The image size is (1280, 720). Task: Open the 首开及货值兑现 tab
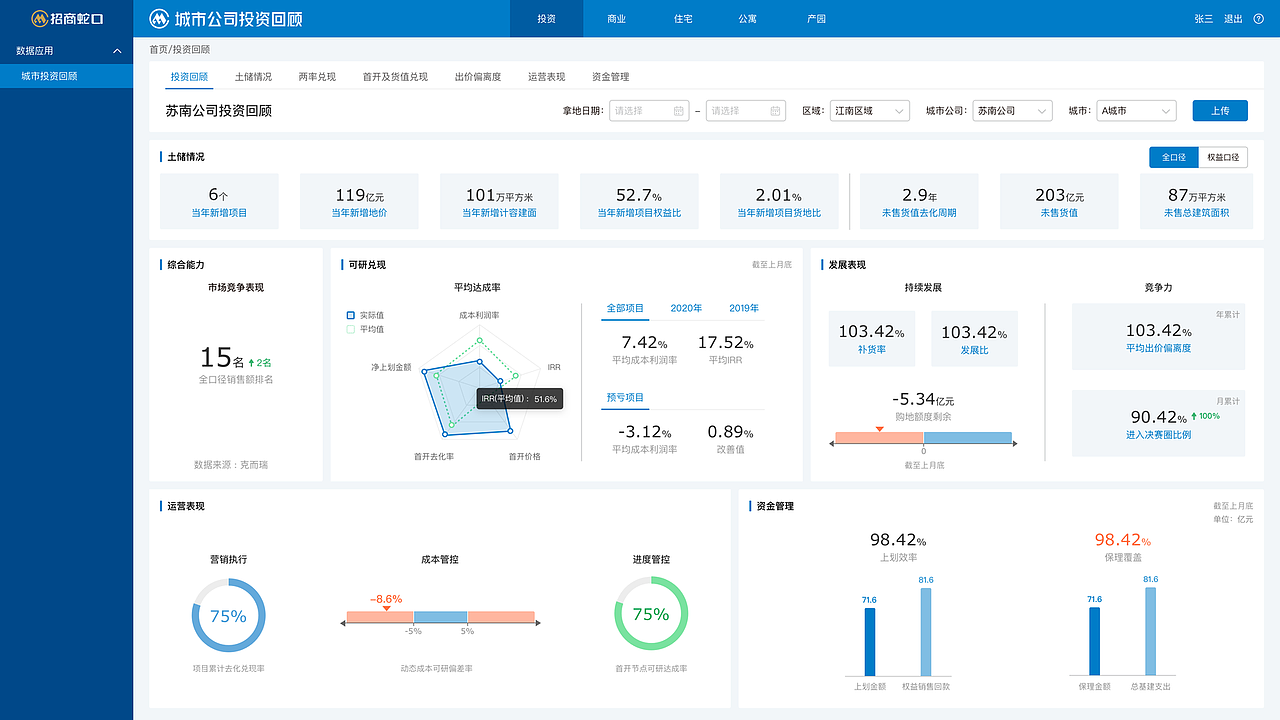395,77
